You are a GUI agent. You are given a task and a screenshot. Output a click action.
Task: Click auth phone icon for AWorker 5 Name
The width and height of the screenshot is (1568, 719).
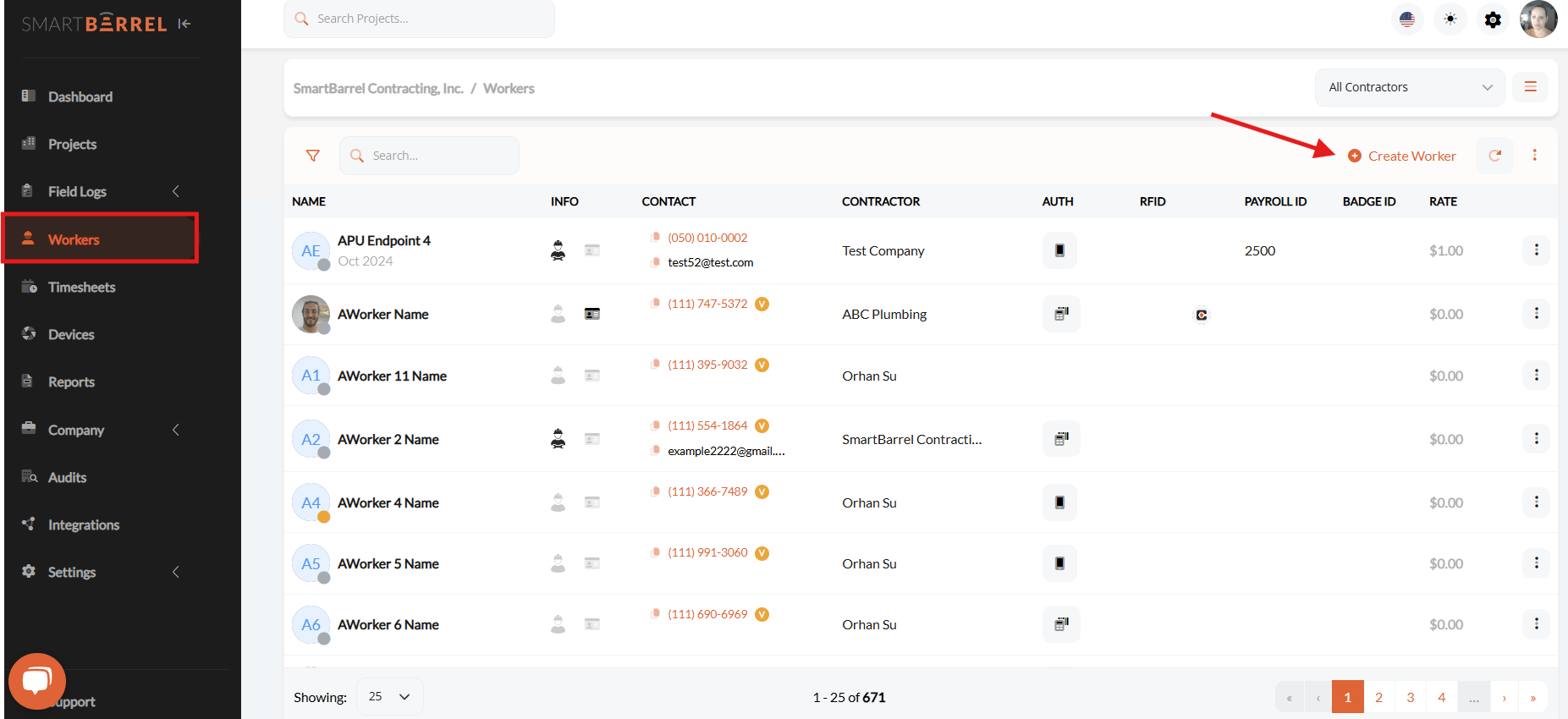click(1059, 563)
